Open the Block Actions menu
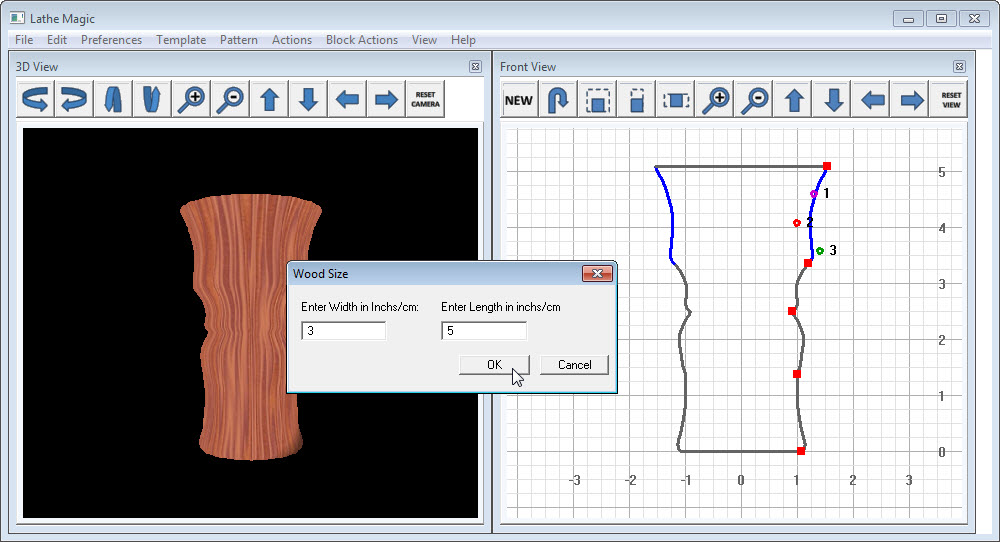The width and height of the screenshot is (1000, 542). pyautogui.click(x=361, y=40)
